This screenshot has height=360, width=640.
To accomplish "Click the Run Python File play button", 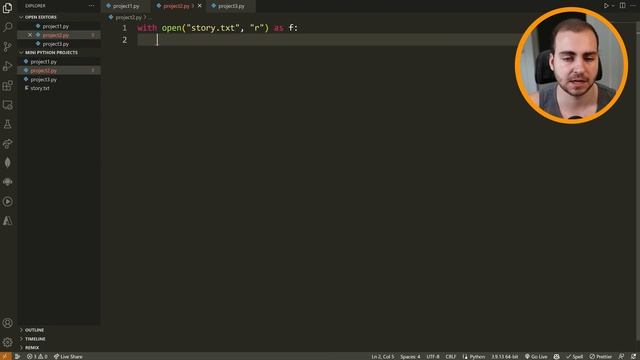I will [606, 6].
